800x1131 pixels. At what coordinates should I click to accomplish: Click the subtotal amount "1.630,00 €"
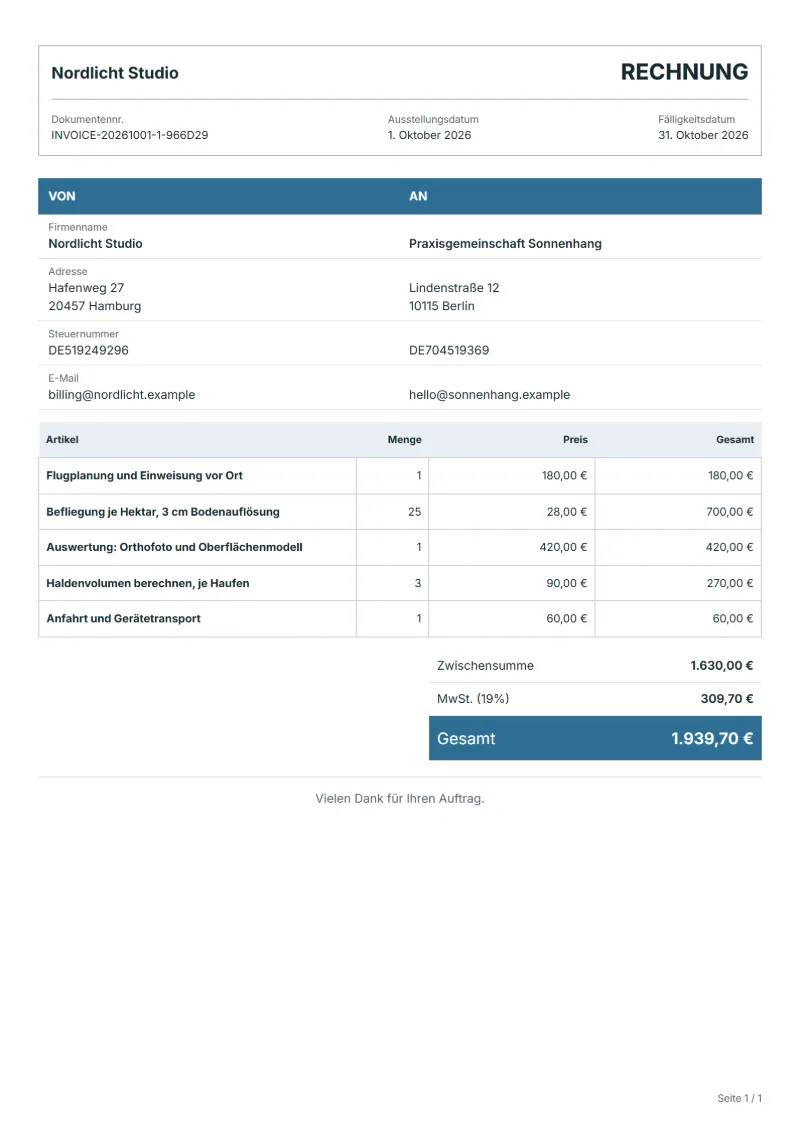point(721,666)
